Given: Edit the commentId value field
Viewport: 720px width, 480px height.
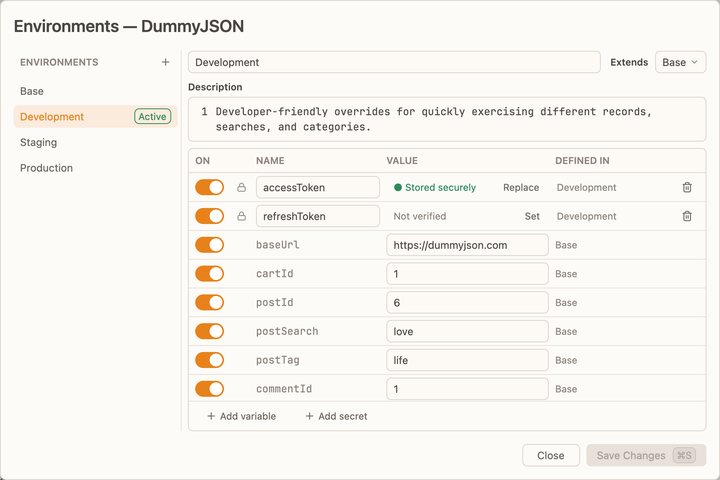Looking at the screenshot, I should tap(467, 389).
